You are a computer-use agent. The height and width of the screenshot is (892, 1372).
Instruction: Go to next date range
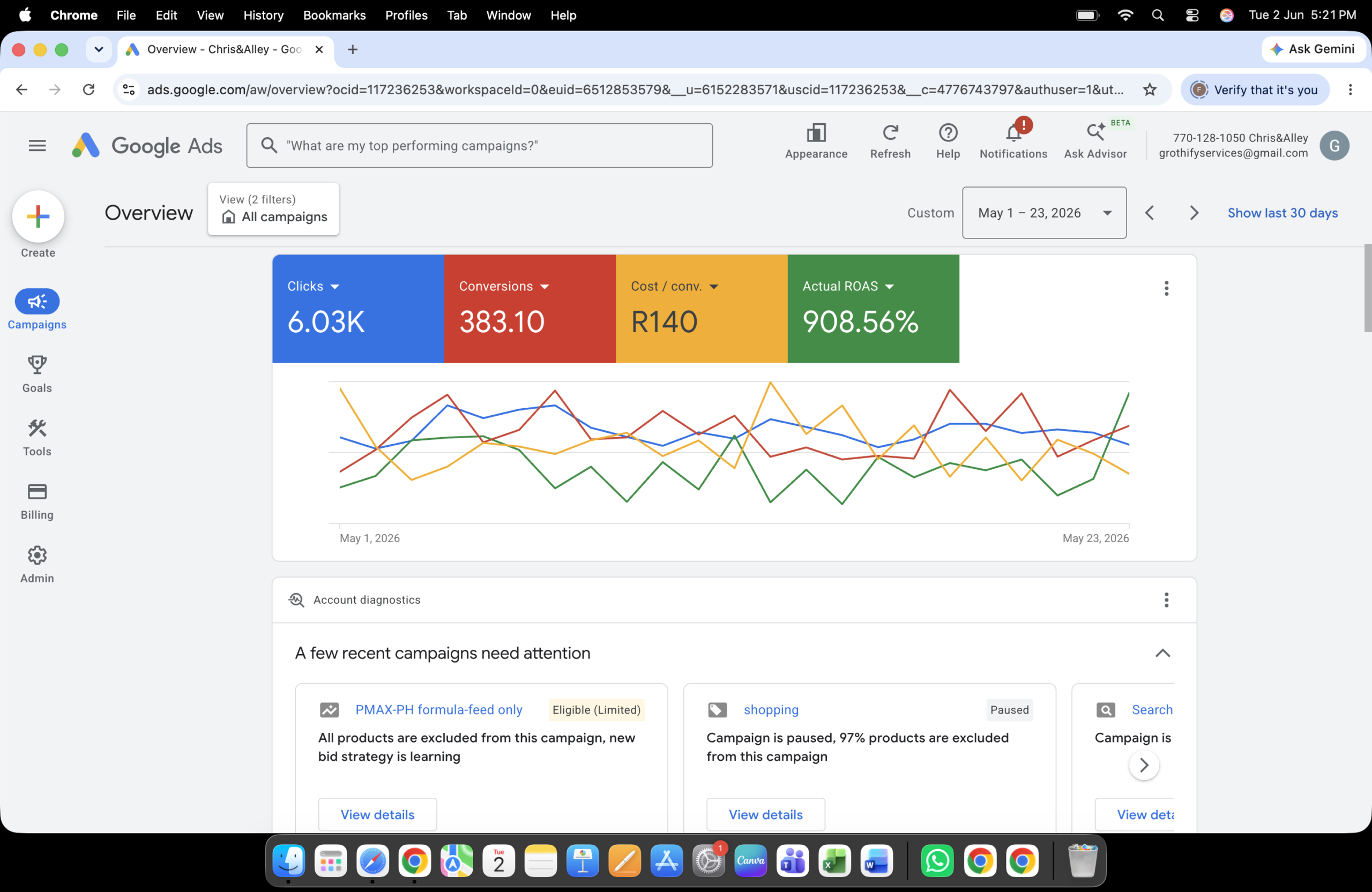point(1194,213)
